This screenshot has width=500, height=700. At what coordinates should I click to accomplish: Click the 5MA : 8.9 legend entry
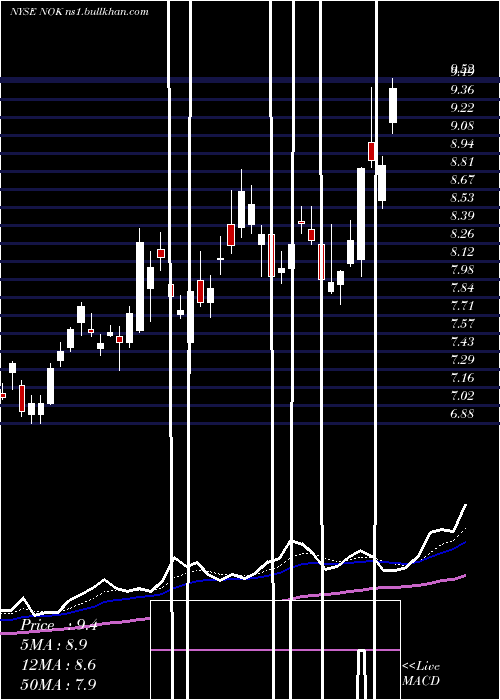coord(54,645)
